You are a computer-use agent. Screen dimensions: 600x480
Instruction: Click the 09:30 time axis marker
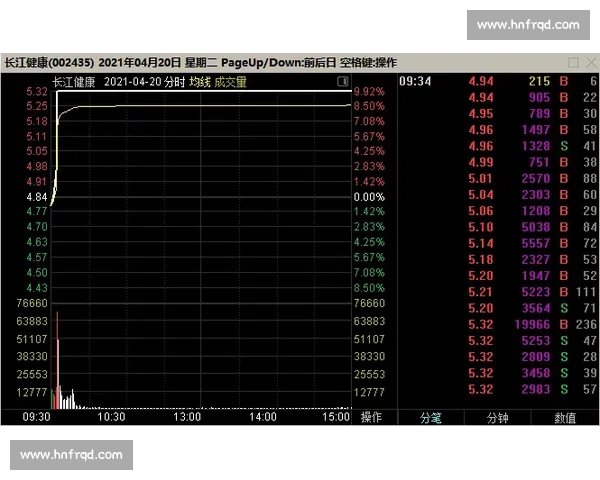click(36, 416)
